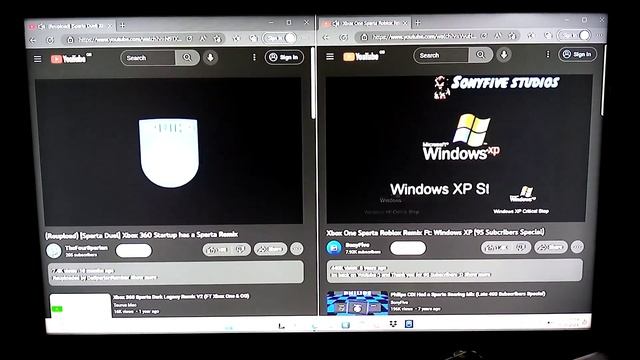
Task: Click the browser profile Sign in pill, right window
Action: coord(574,36)
